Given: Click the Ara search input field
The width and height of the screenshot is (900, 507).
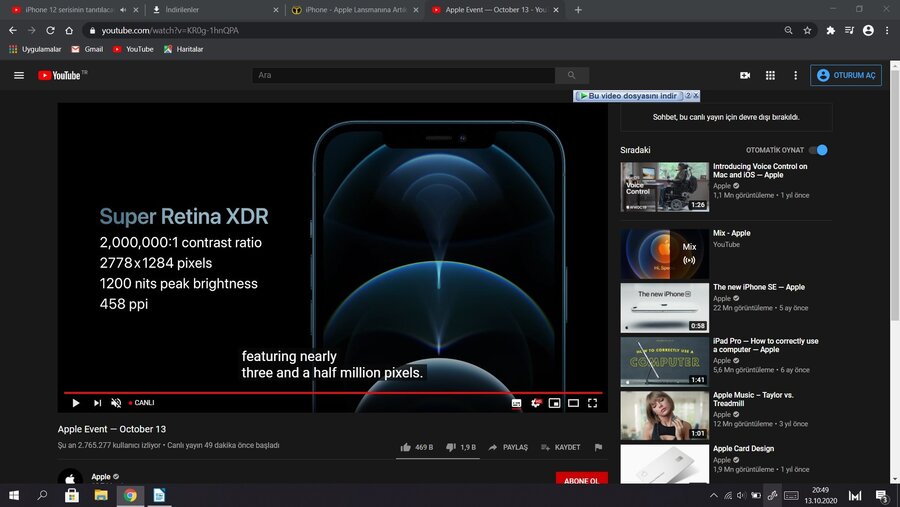Looking at the screenshot, I should coord(404,75).
